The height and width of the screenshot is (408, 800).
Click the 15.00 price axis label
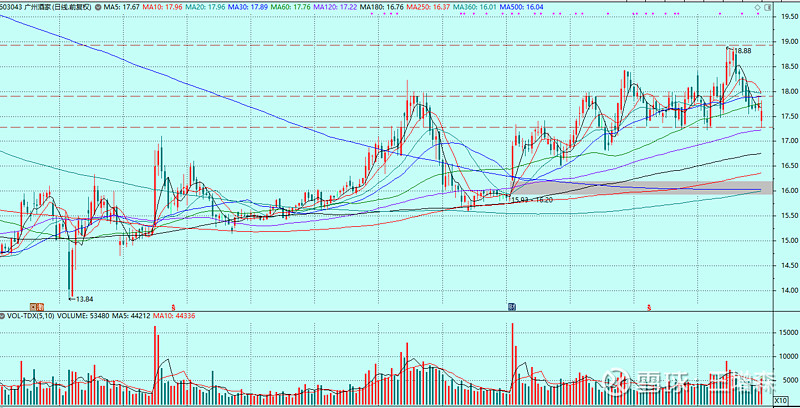pyautogui.click(x=789, y=241)
